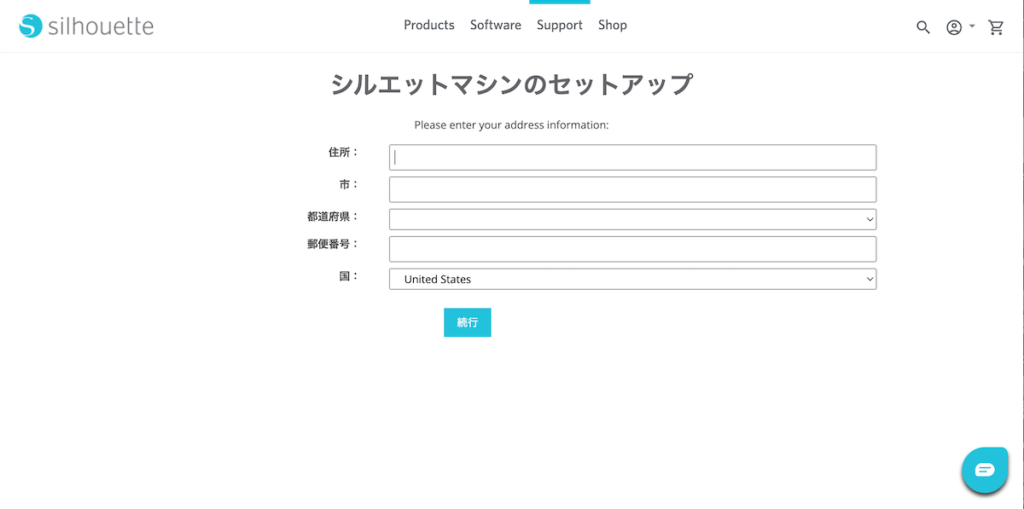The width and height of the screenshot is (1024, 509).
Task: Click the 都道府県 field label
Action: click(x=332, y=216)
